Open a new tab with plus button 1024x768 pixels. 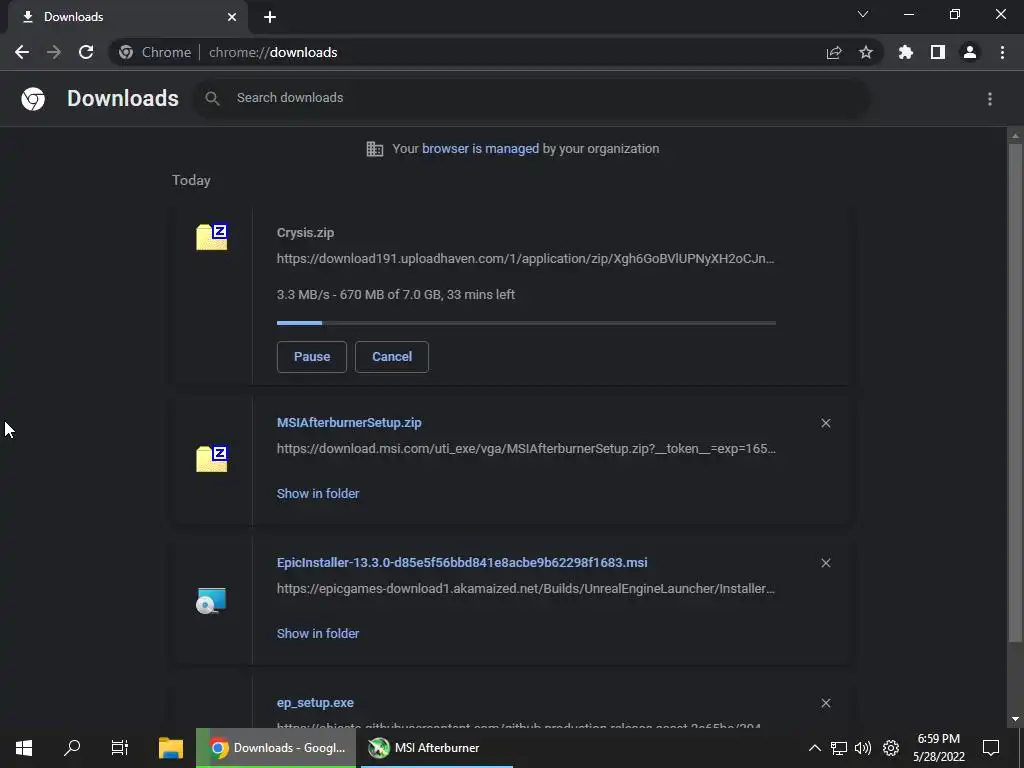coord(270,17)
